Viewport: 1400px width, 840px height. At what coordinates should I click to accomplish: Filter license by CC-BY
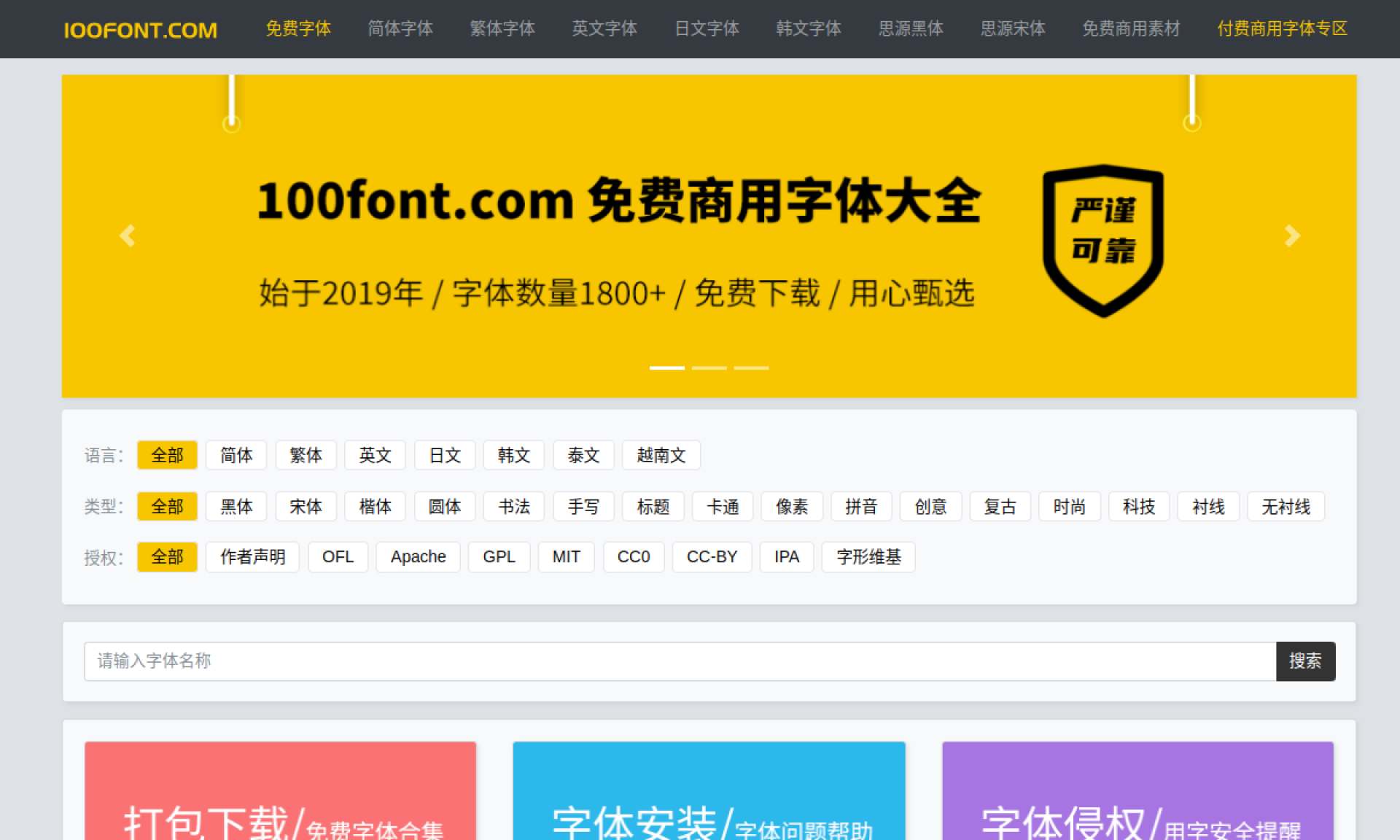(712, 557)
